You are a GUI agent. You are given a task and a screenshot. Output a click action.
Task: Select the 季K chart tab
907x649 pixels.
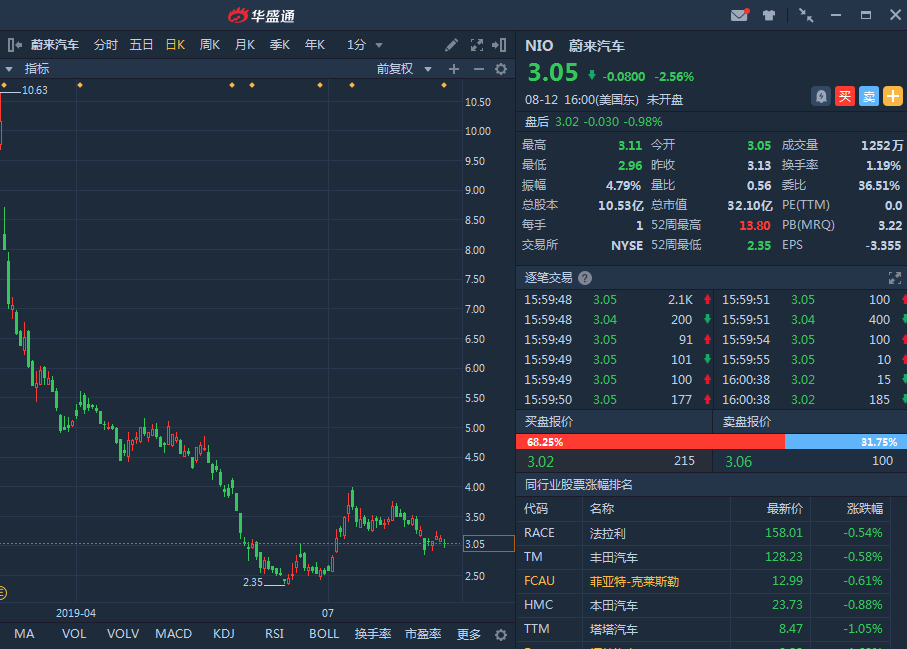click(x=279, y=45)
